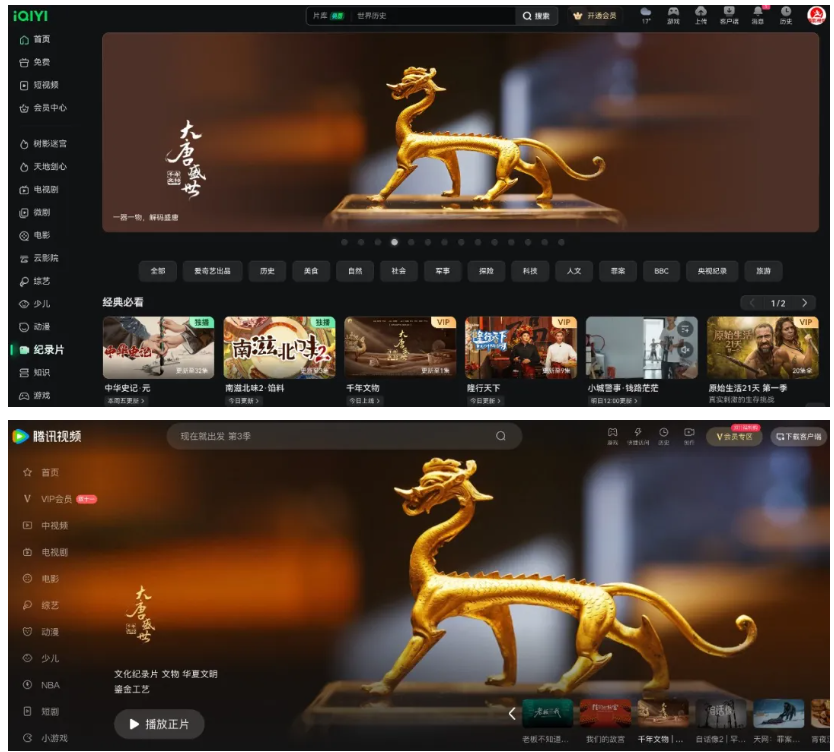
Task: Open the 客户端 download icon in iQIYI header
Action: point(729,15)
